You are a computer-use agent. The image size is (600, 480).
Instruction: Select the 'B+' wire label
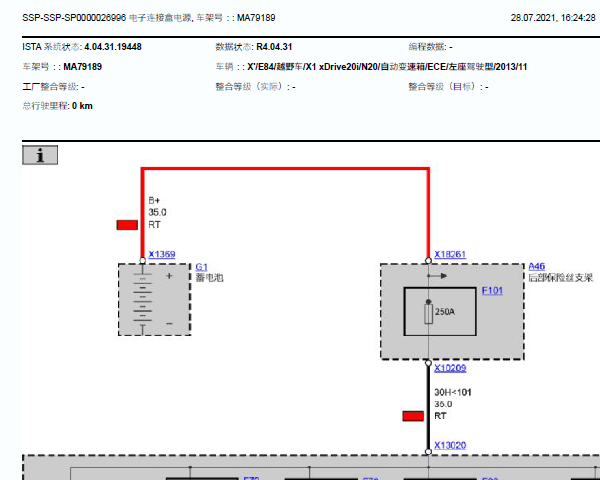click(154, 200)
